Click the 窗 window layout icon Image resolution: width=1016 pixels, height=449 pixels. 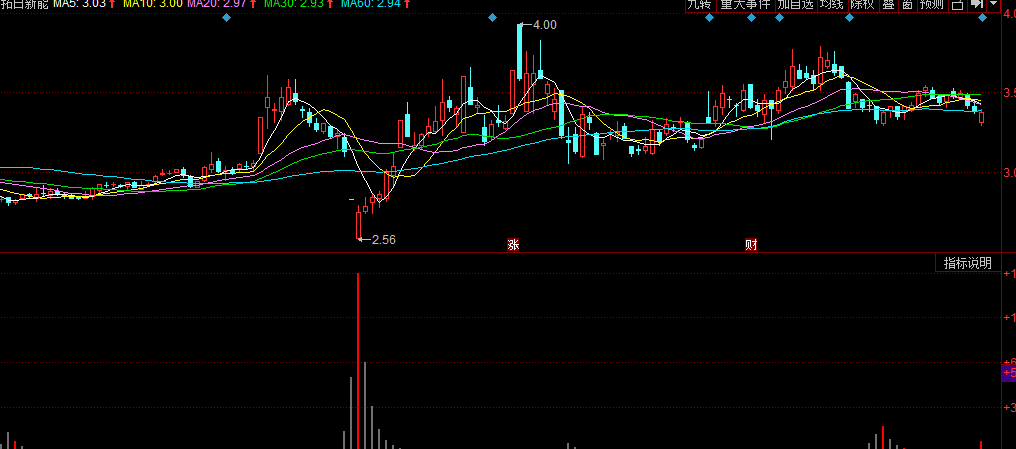(906, 5)
